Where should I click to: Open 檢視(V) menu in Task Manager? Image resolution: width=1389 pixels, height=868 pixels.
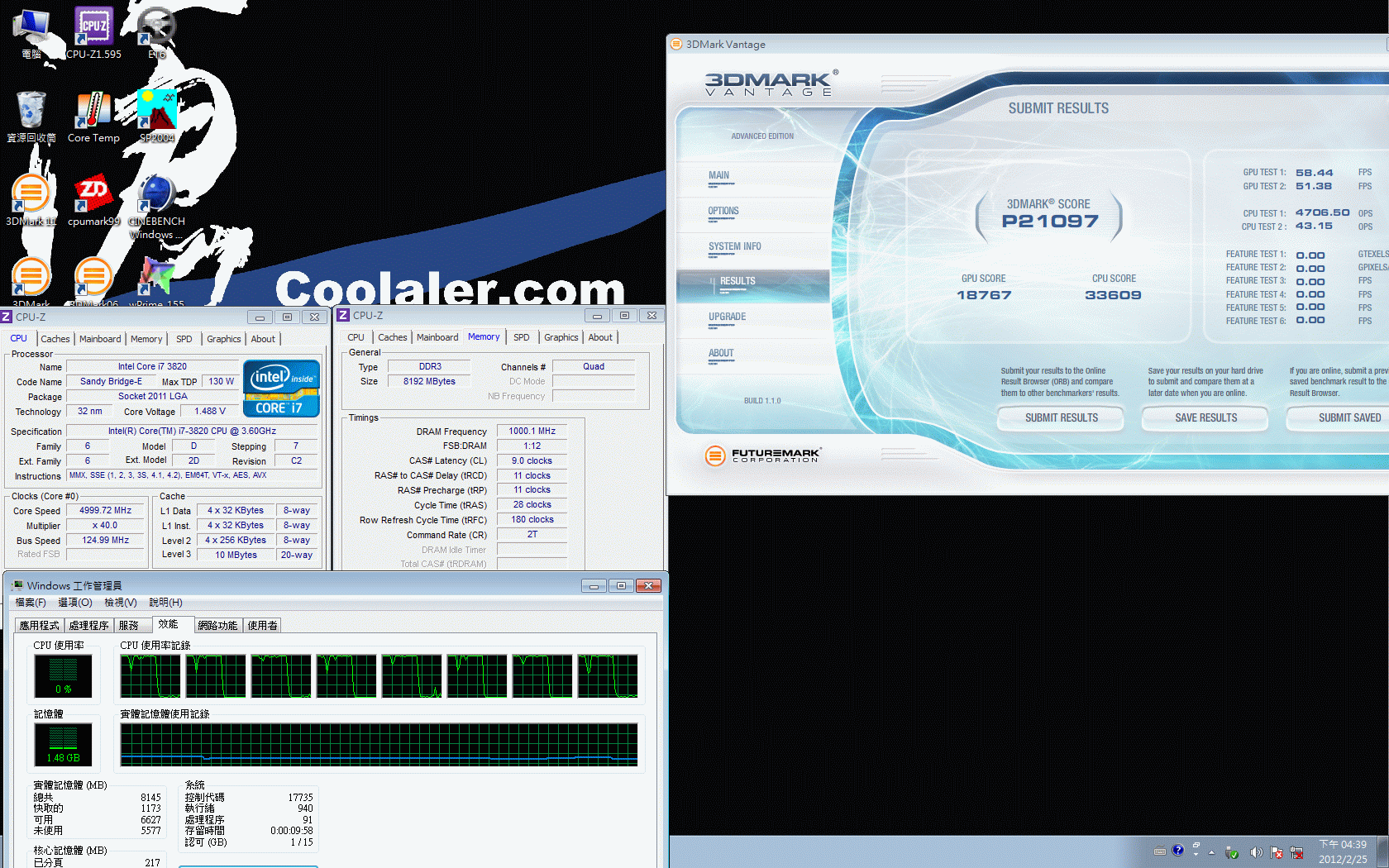coord(121,603)
